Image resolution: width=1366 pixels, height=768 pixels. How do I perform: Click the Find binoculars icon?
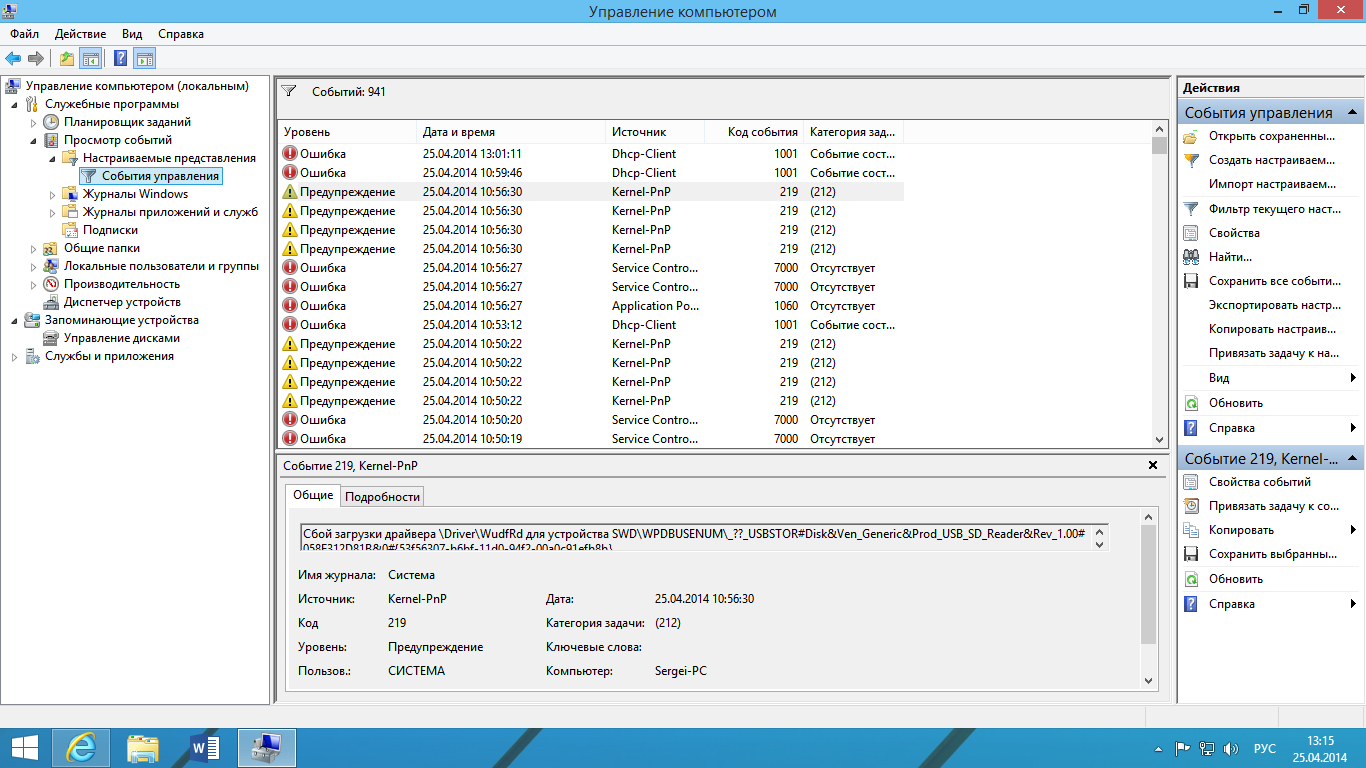[x=1191, y=257]
